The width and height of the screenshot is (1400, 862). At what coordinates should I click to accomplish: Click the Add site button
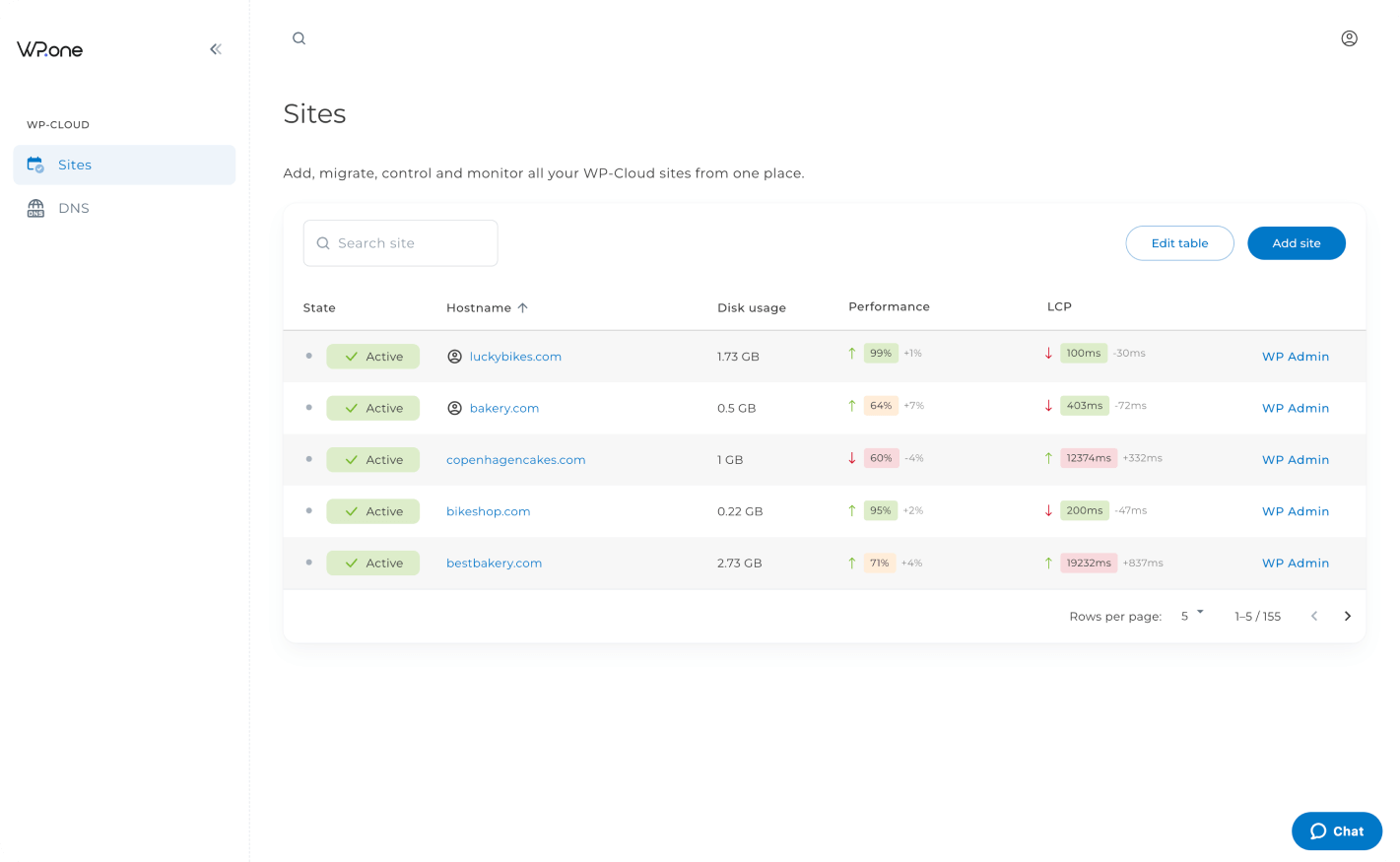(x=1297, y=243)
